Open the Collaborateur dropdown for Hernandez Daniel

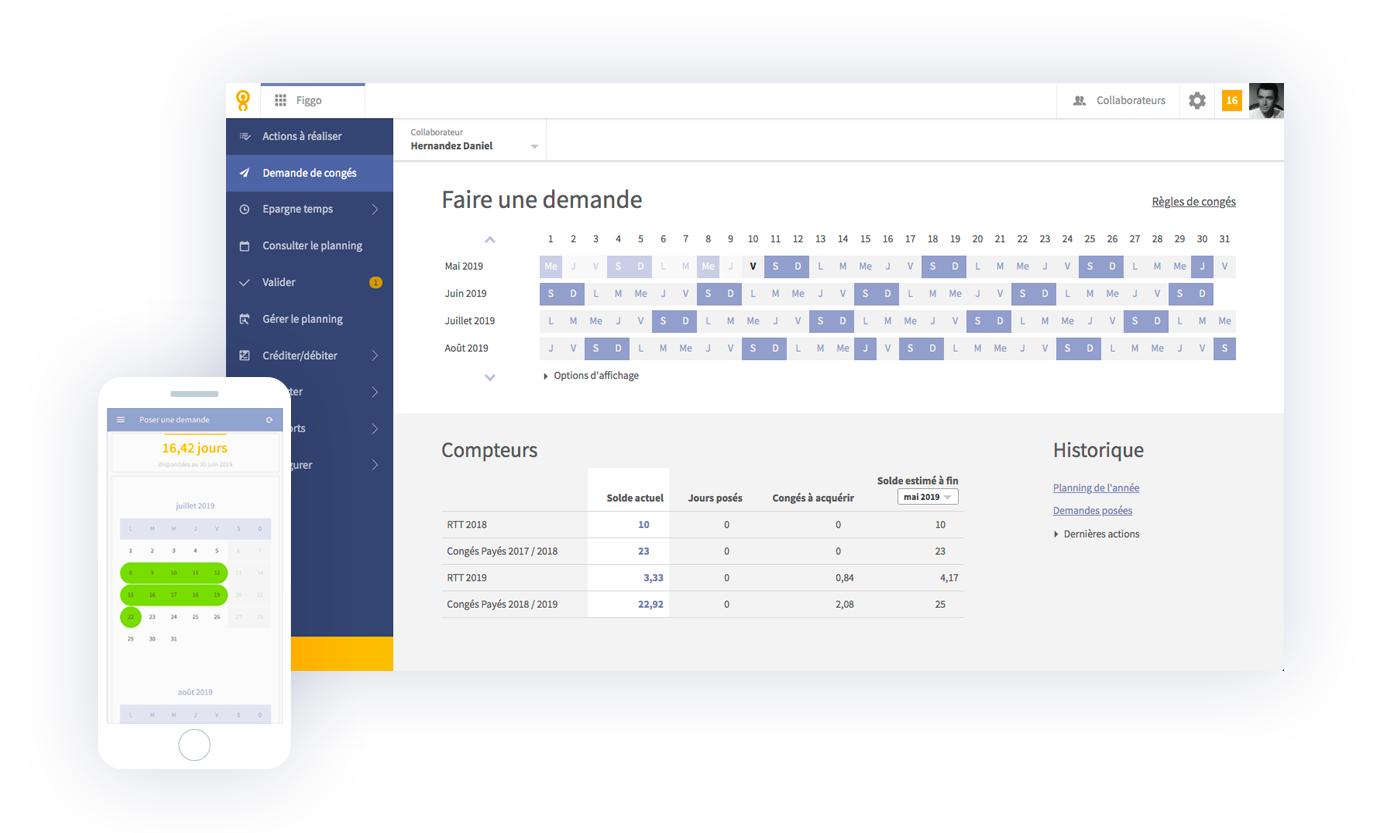click(476, 140)
